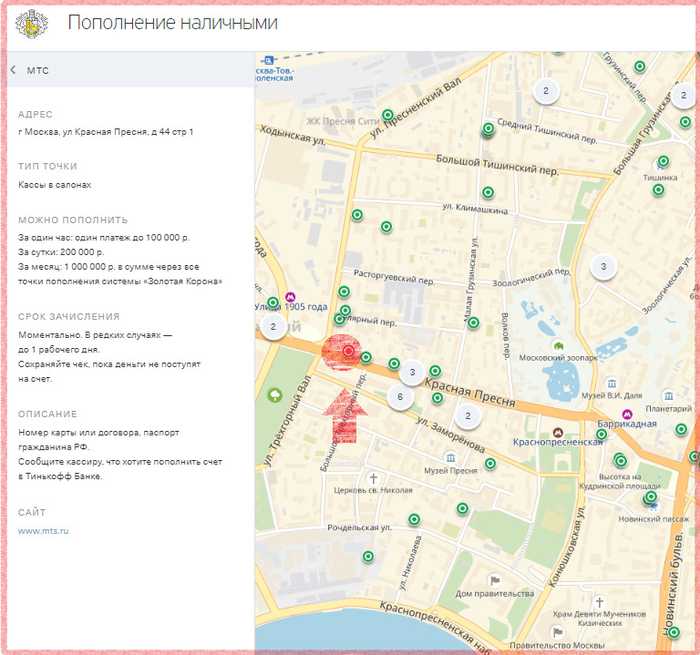Click the Церковь св. Николая cross icon
Image resolution: width=700 pixels, height=655 pixels.
(x=373, y=478)
